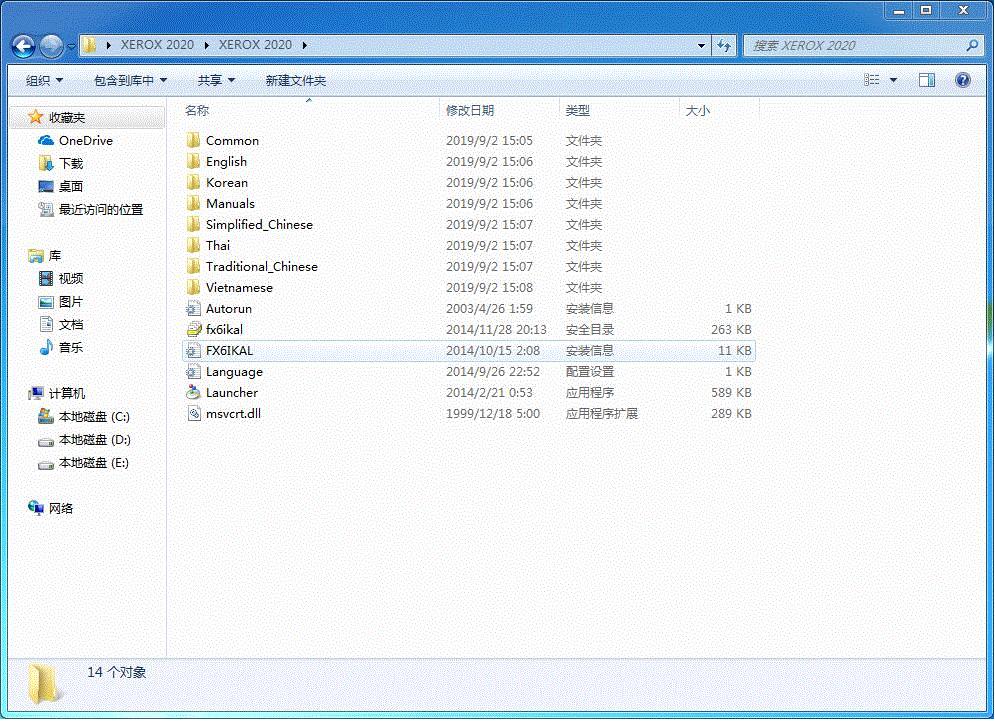Click the back navigation arrow
Viewport: 995px width, 723px height.
(x=22, y=46)
